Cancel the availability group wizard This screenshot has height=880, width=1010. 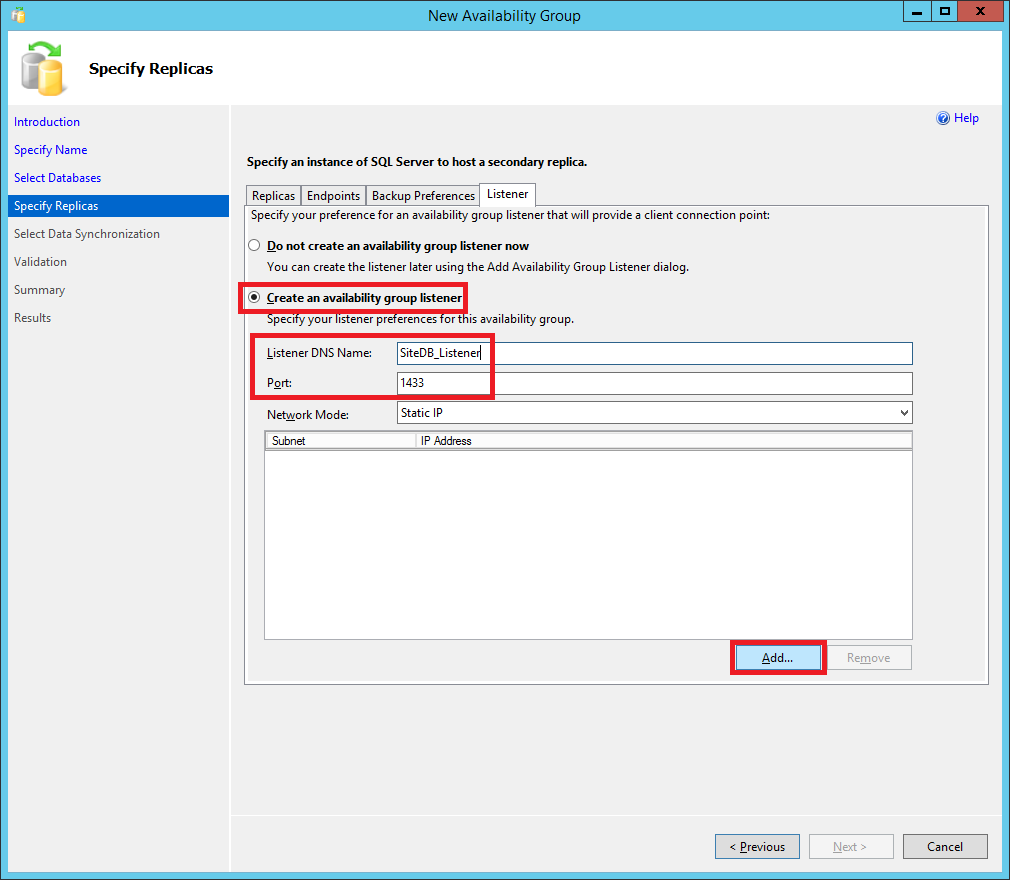[x=945, y=846]
